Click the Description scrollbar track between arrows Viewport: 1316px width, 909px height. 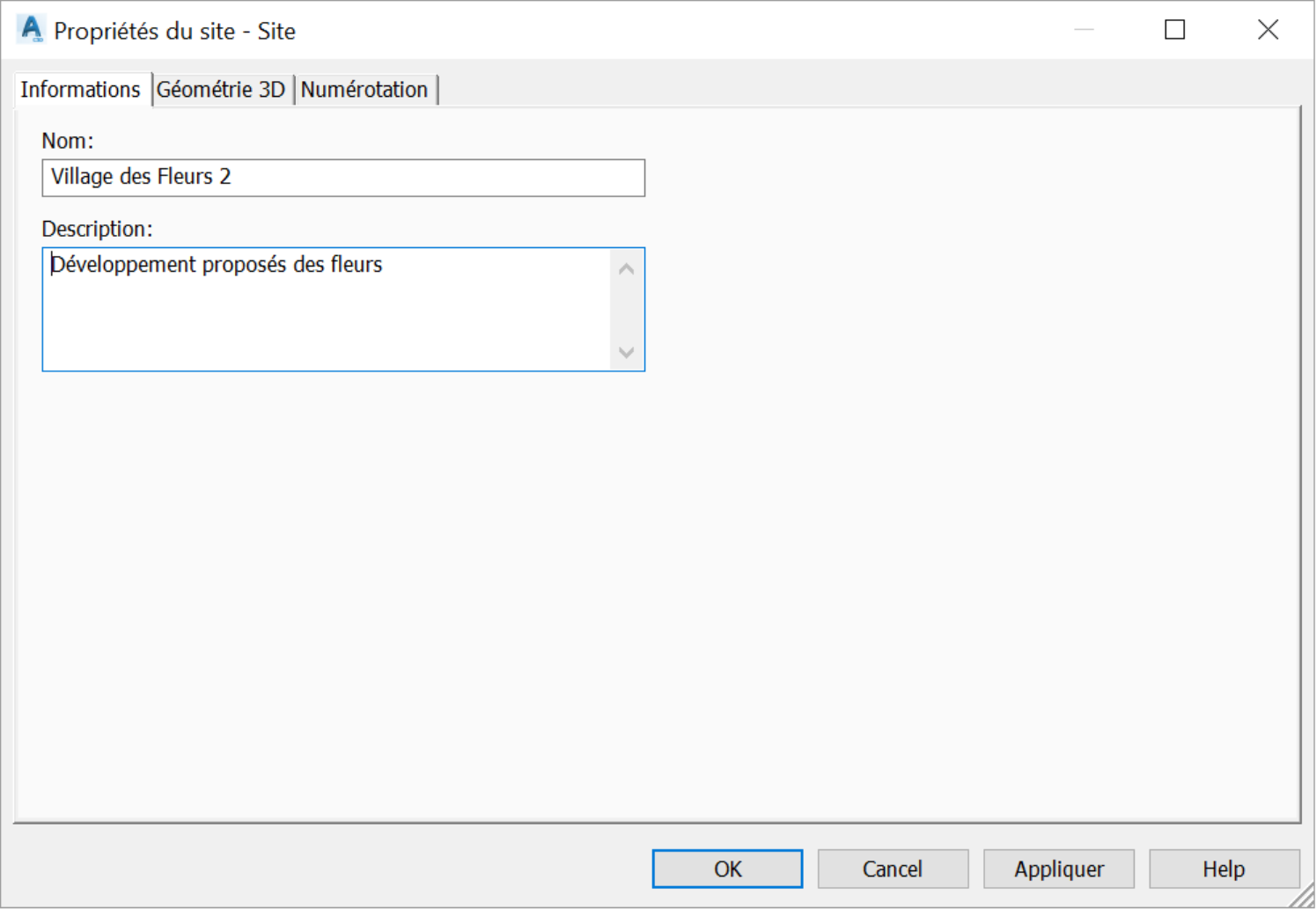pos(626,311)
